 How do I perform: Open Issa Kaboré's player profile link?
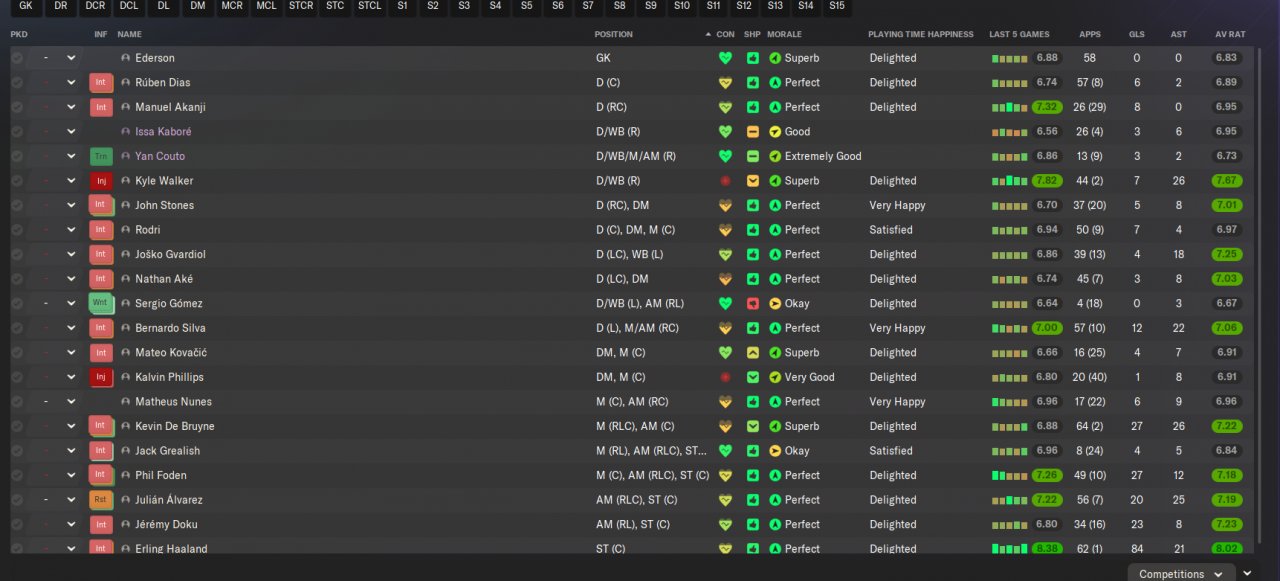coord(163,132)
